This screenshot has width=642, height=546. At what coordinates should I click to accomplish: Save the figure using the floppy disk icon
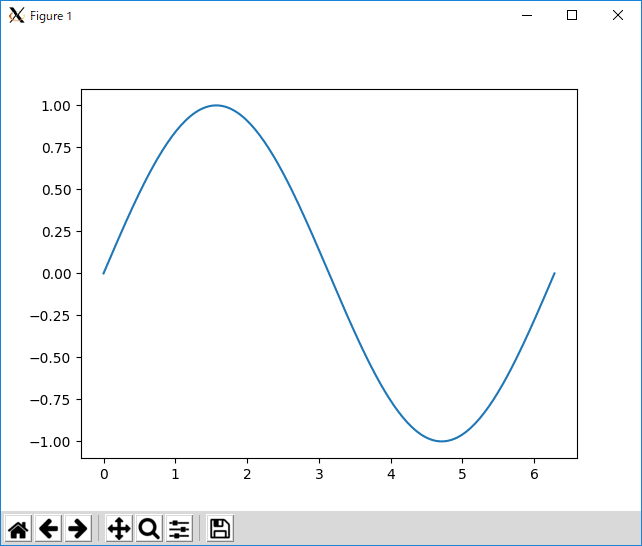click(220, 528)
